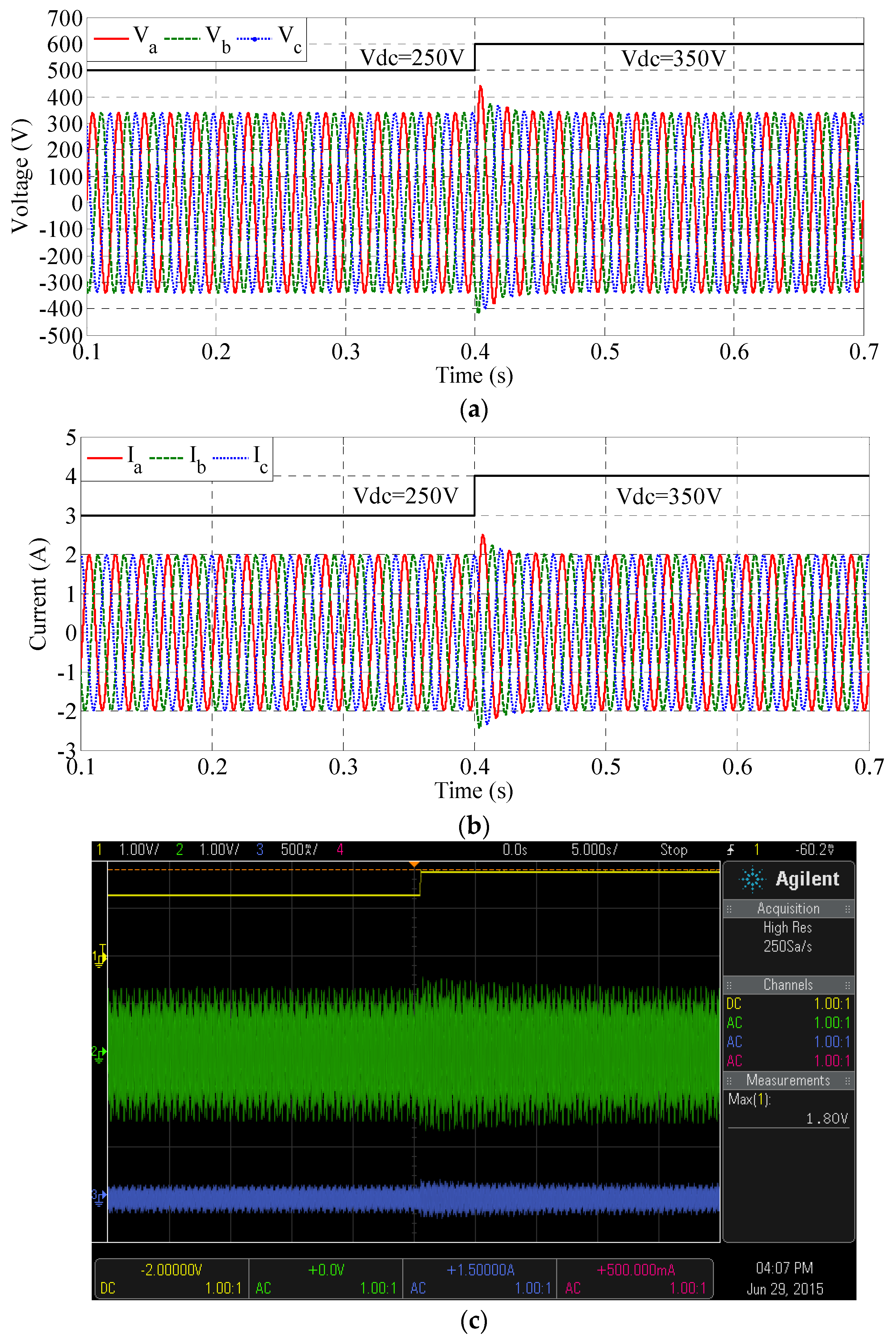The image size is (896, 1341).
Task: Open the Acquisition panel header
Action: tap(788, 909)
